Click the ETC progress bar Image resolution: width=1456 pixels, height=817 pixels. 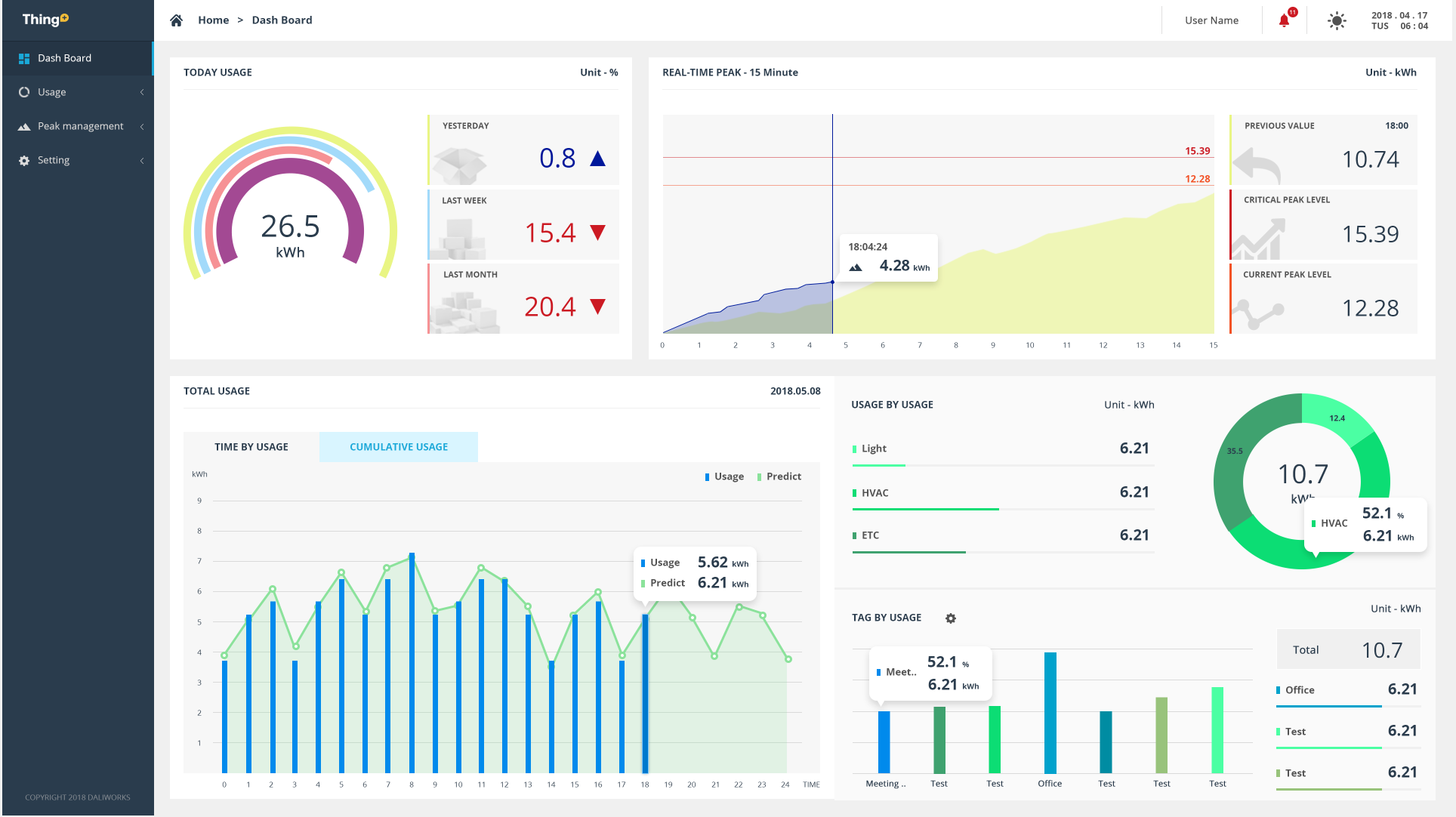point(1003,553)
